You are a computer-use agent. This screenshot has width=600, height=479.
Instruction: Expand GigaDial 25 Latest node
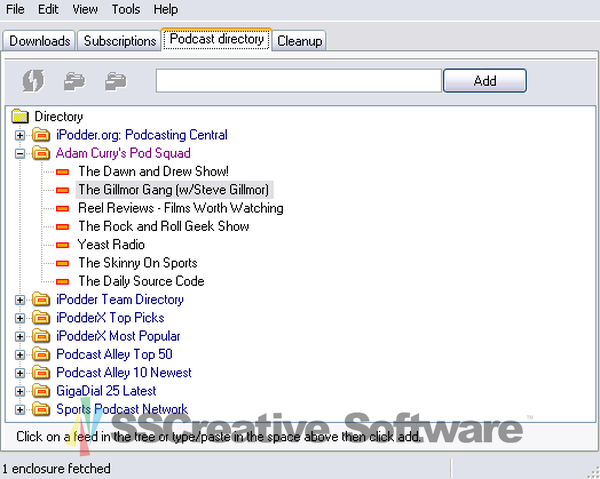coord(20,391)
